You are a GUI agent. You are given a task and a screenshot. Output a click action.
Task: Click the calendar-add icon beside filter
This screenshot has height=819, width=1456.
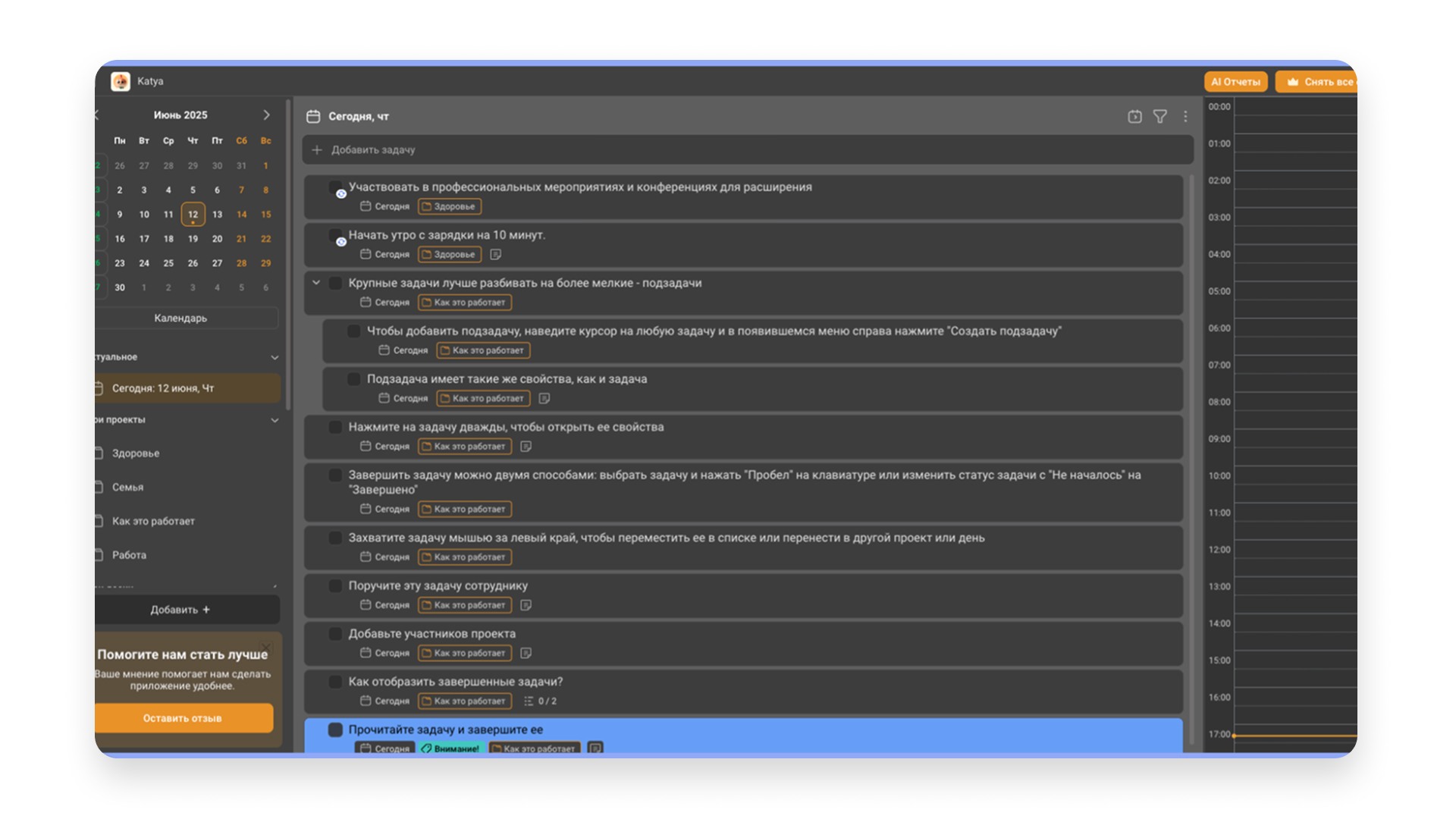[1134, 116]
